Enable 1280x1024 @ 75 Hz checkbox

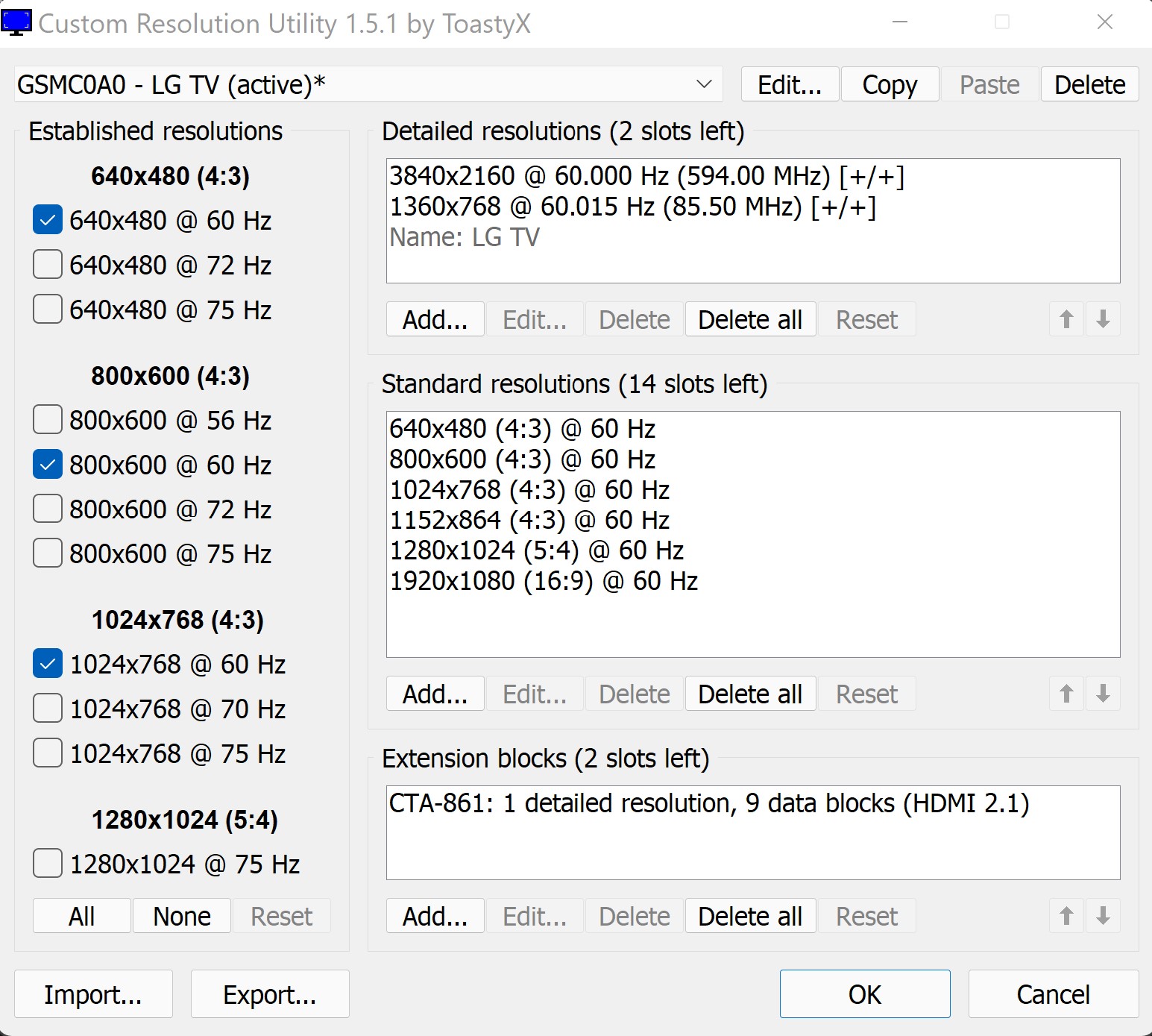point(48,864)
